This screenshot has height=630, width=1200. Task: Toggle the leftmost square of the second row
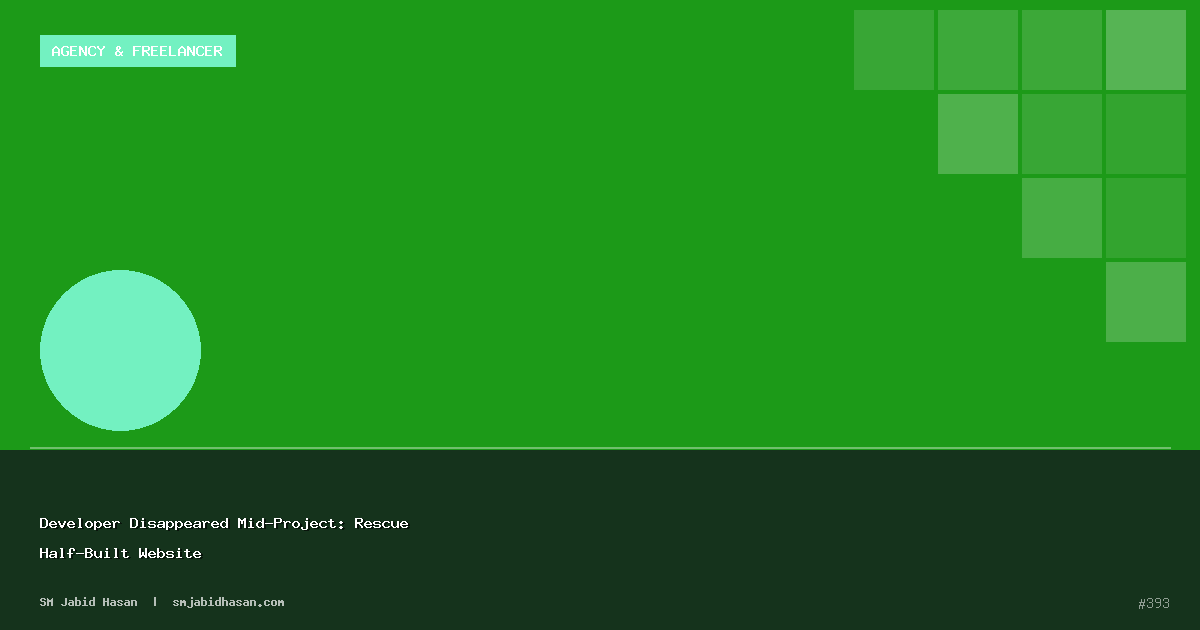tap(978, 134)
